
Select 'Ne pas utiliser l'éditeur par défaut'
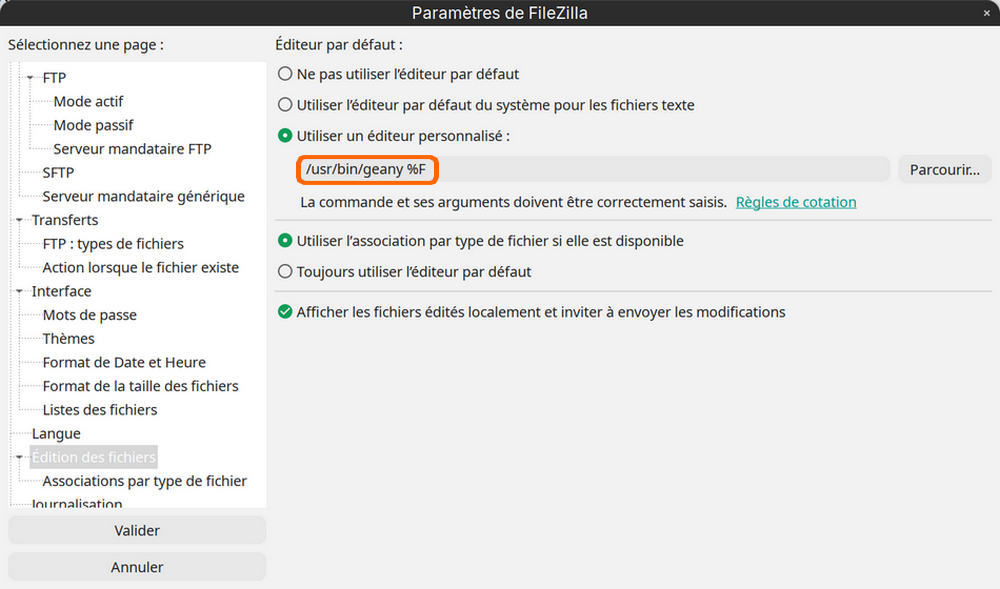pyautogui.click(x=286, y=74)
